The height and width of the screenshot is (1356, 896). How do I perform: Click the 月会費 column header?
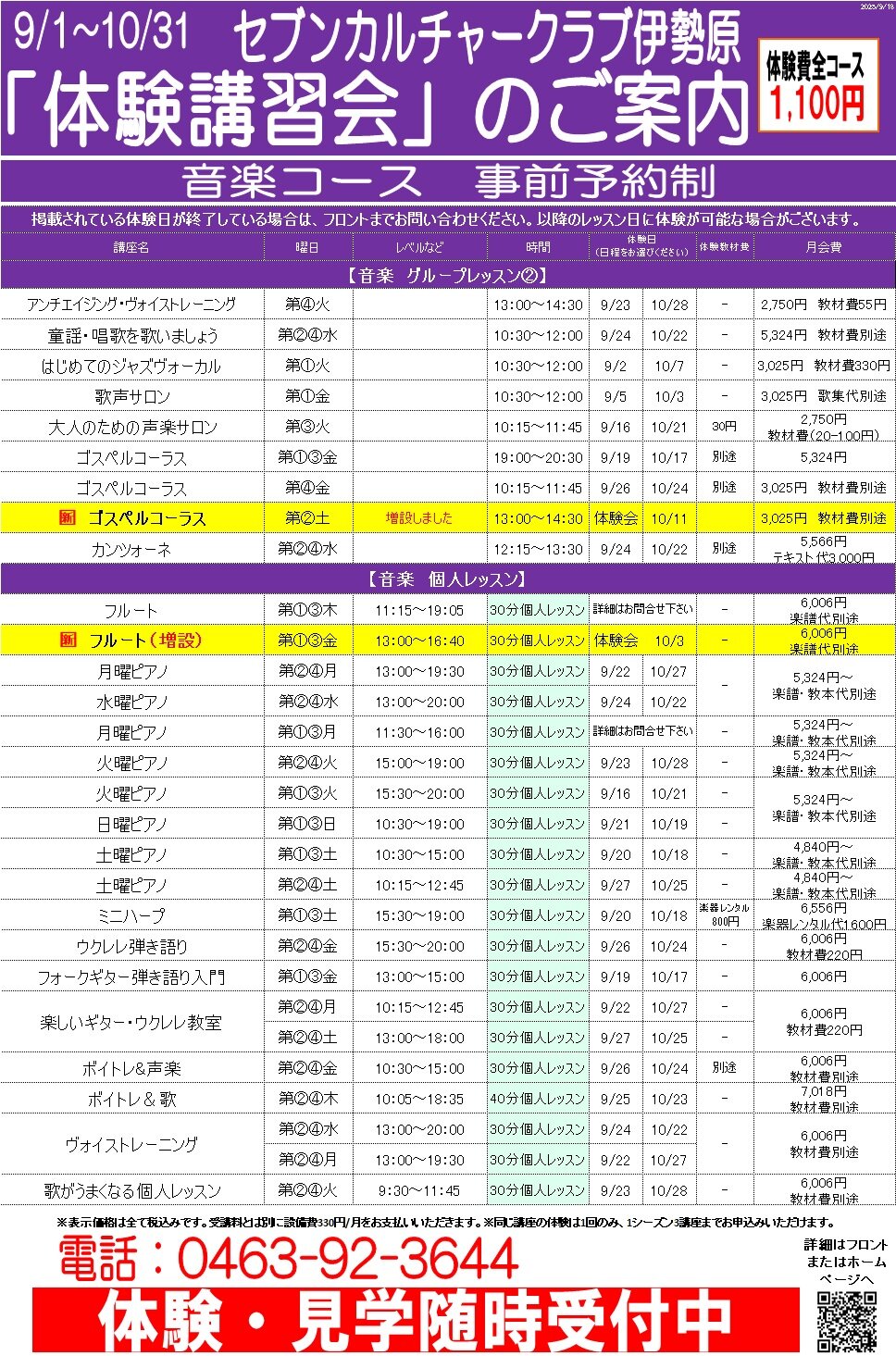[824, 247]
